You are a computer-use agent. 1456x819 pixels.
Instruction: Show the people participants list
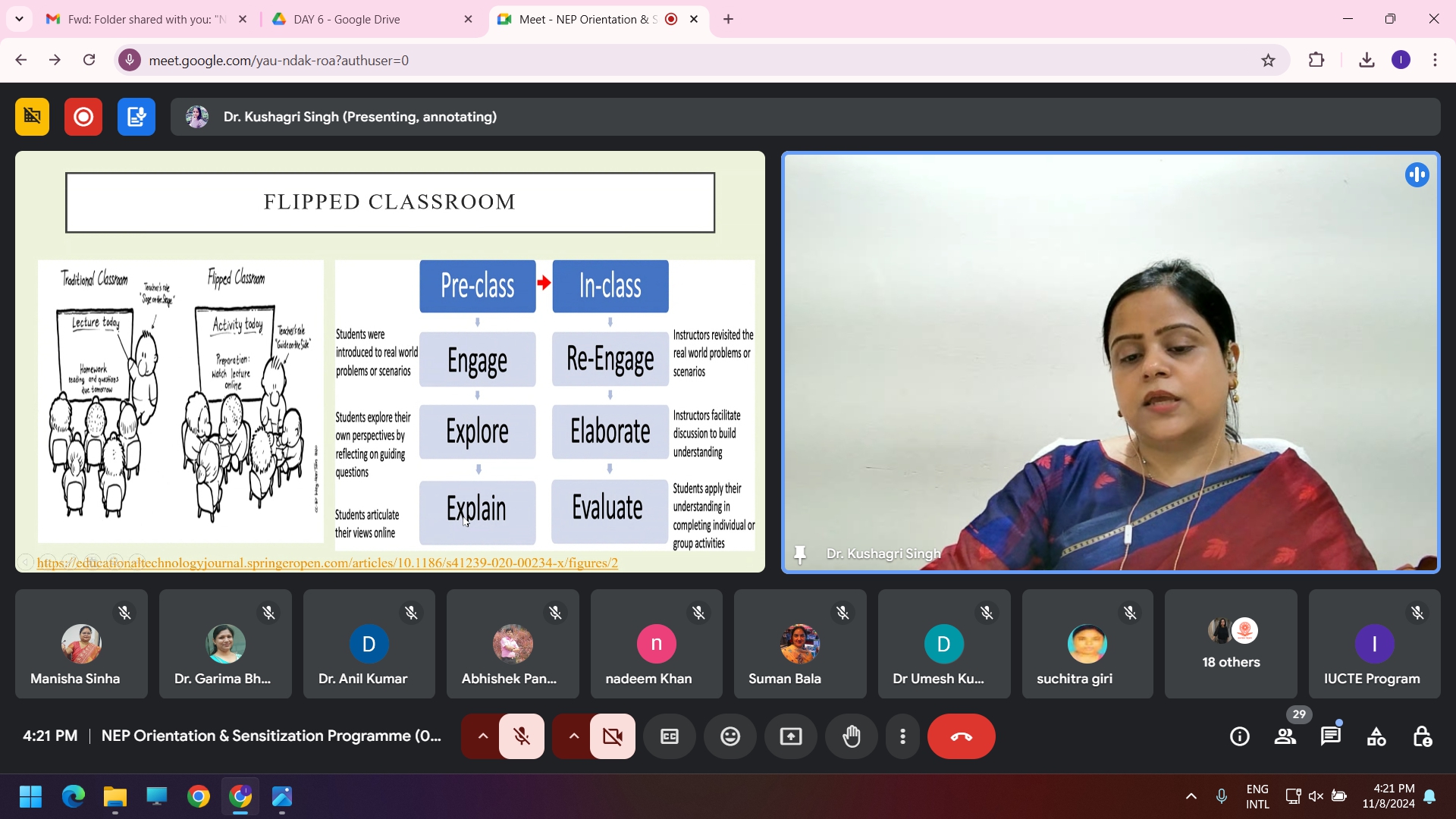click(1285, 736)
